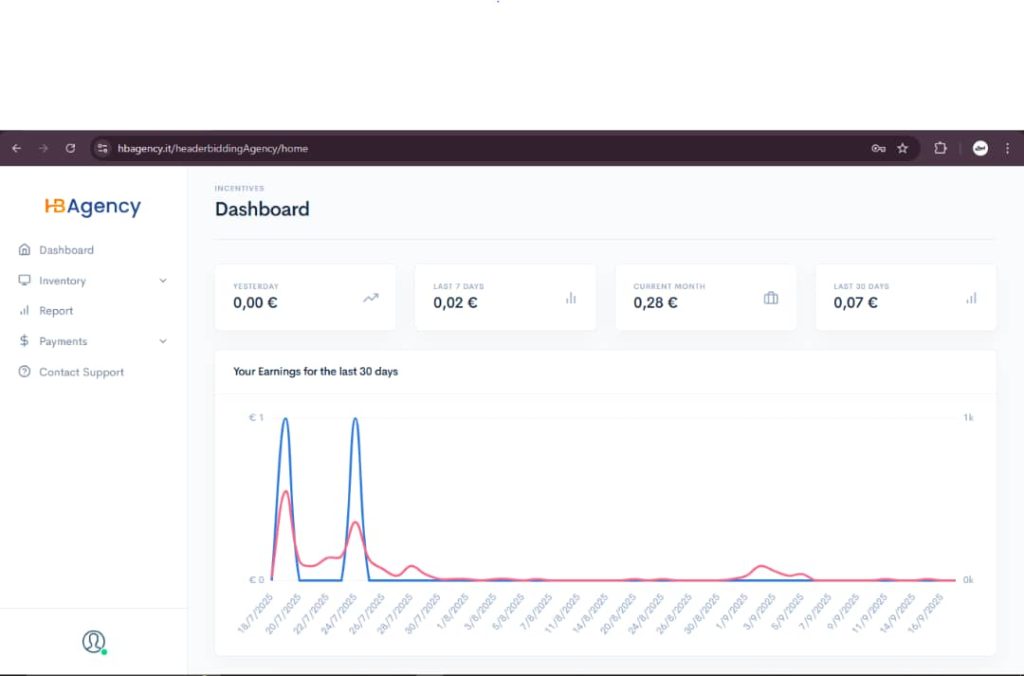Click the briefcase icon in Current Month card

[x=771, y=297]
